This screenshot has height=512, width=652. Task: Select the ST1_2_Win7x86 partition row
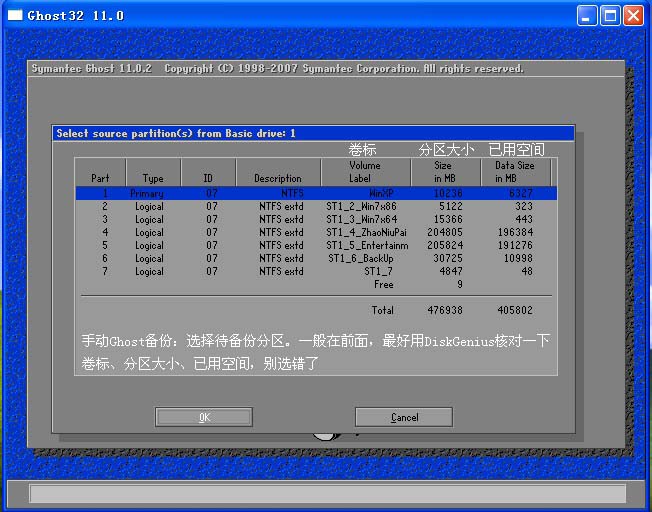pos(316,206)
